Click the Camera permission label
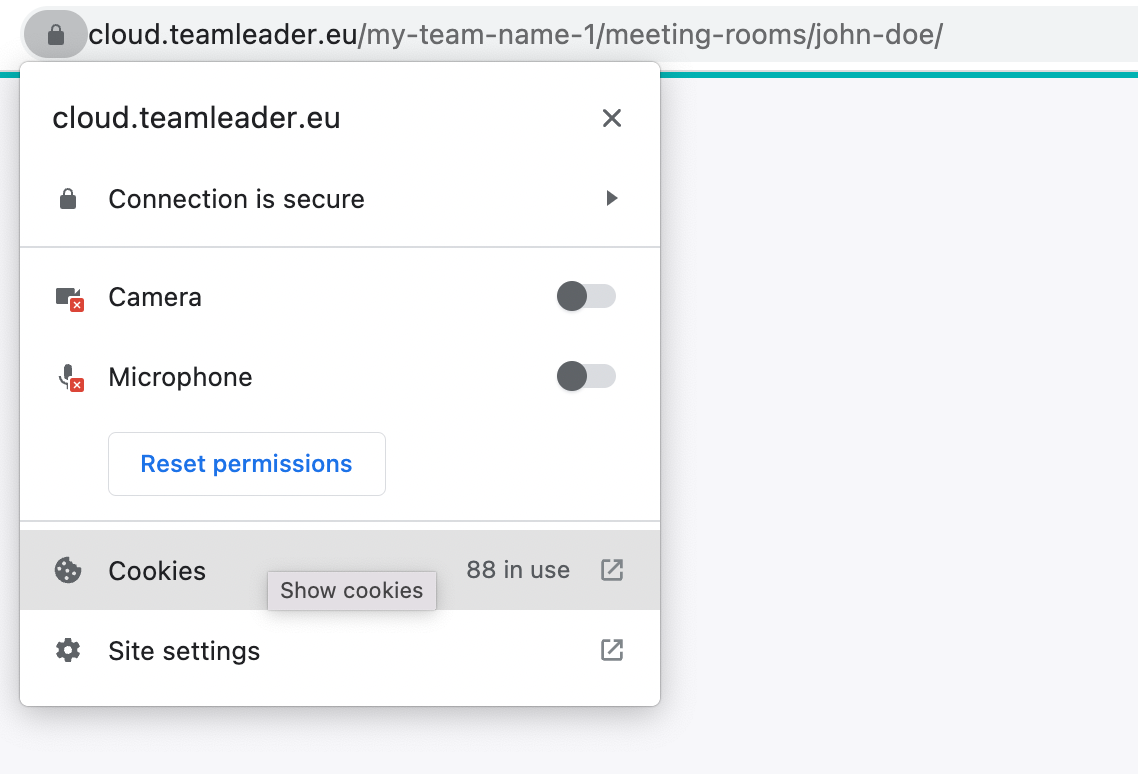The image size is (1138, 774). [155, 297]
